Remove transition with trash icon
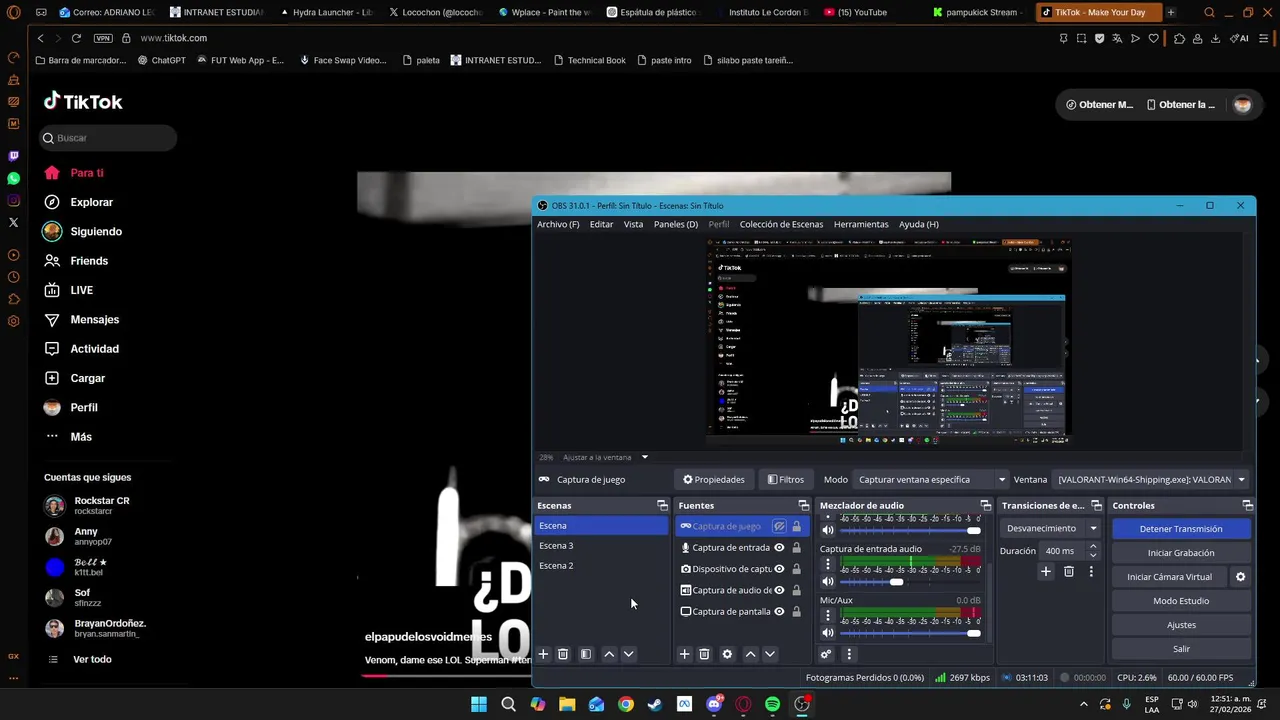Viewport: 1280px width, 720px height. tap(1069, 571)
